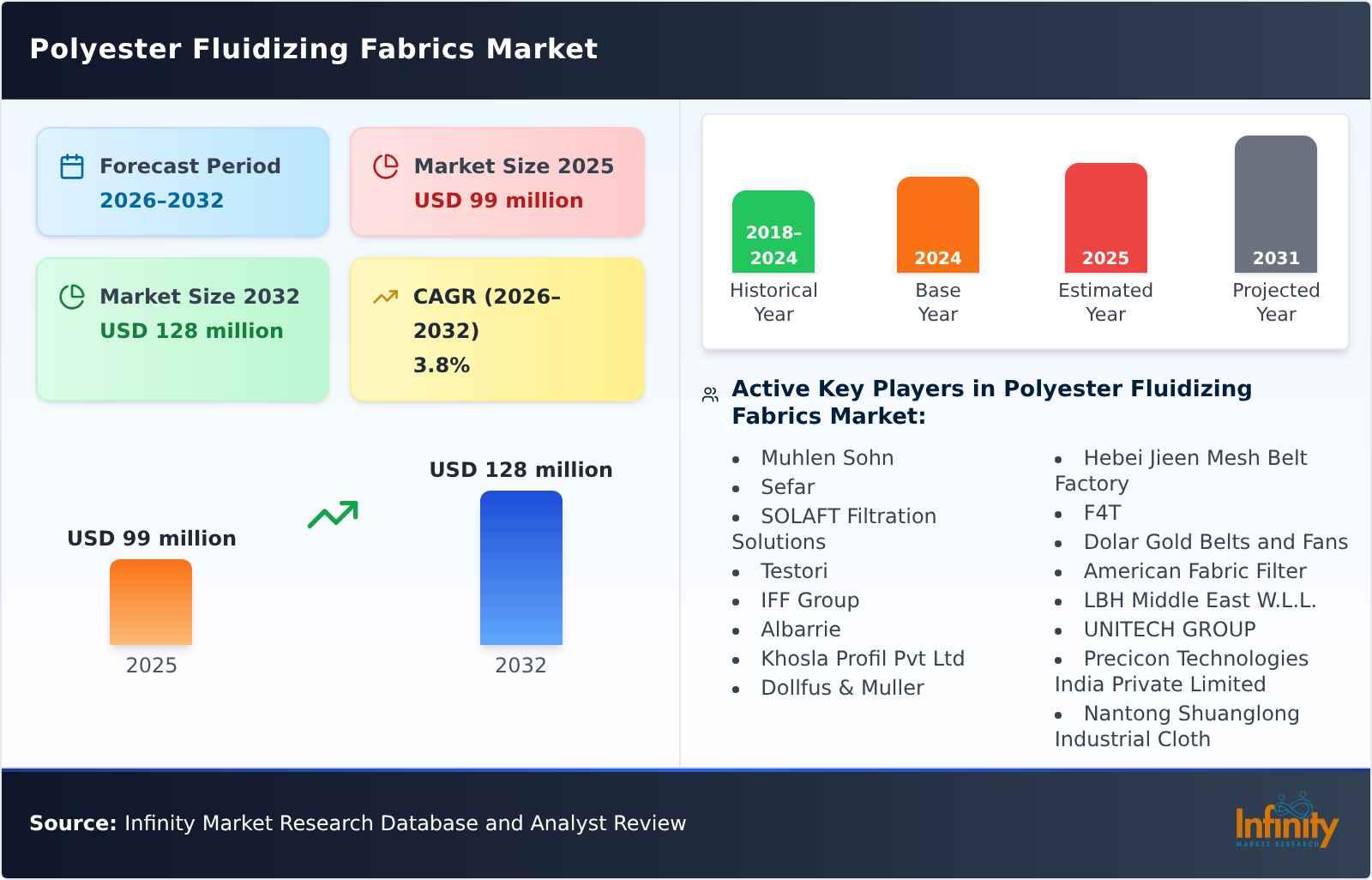The image size is (1372, 880).
Task: Click the calendar icon next to Forecast Period
Action: [72, 165]
